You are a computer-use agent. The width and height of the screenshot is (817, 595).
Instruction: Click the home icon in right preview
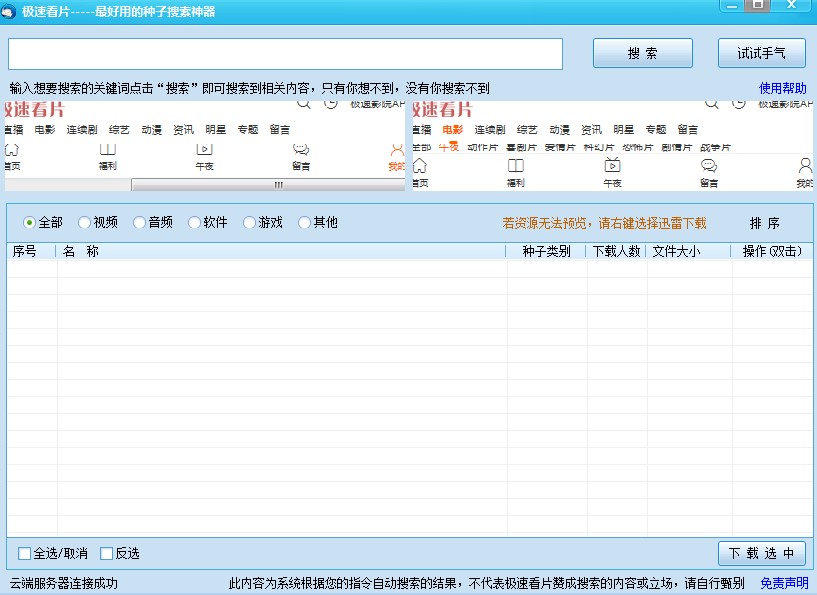(x=420, y=166)
